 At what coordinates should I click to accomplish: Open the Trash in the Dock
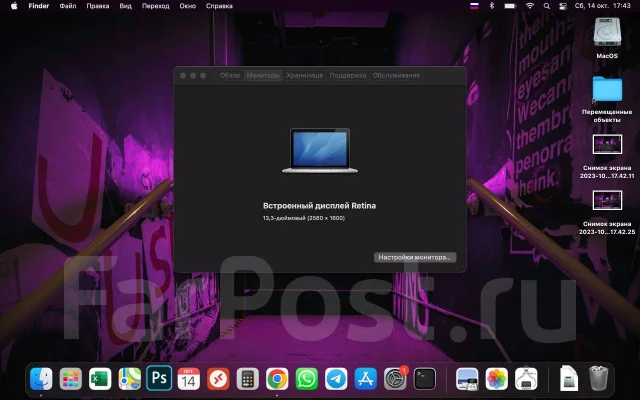click(598, 379)
